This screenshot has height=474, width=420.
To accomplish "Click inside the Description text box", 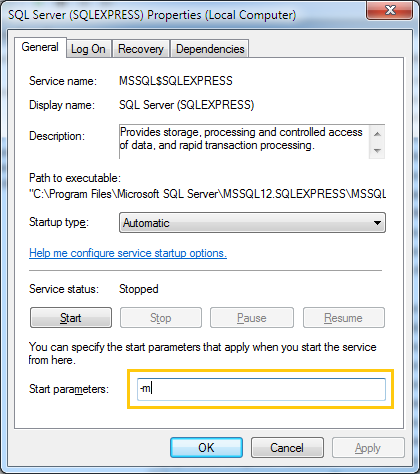I will click(x=244, y=141).
